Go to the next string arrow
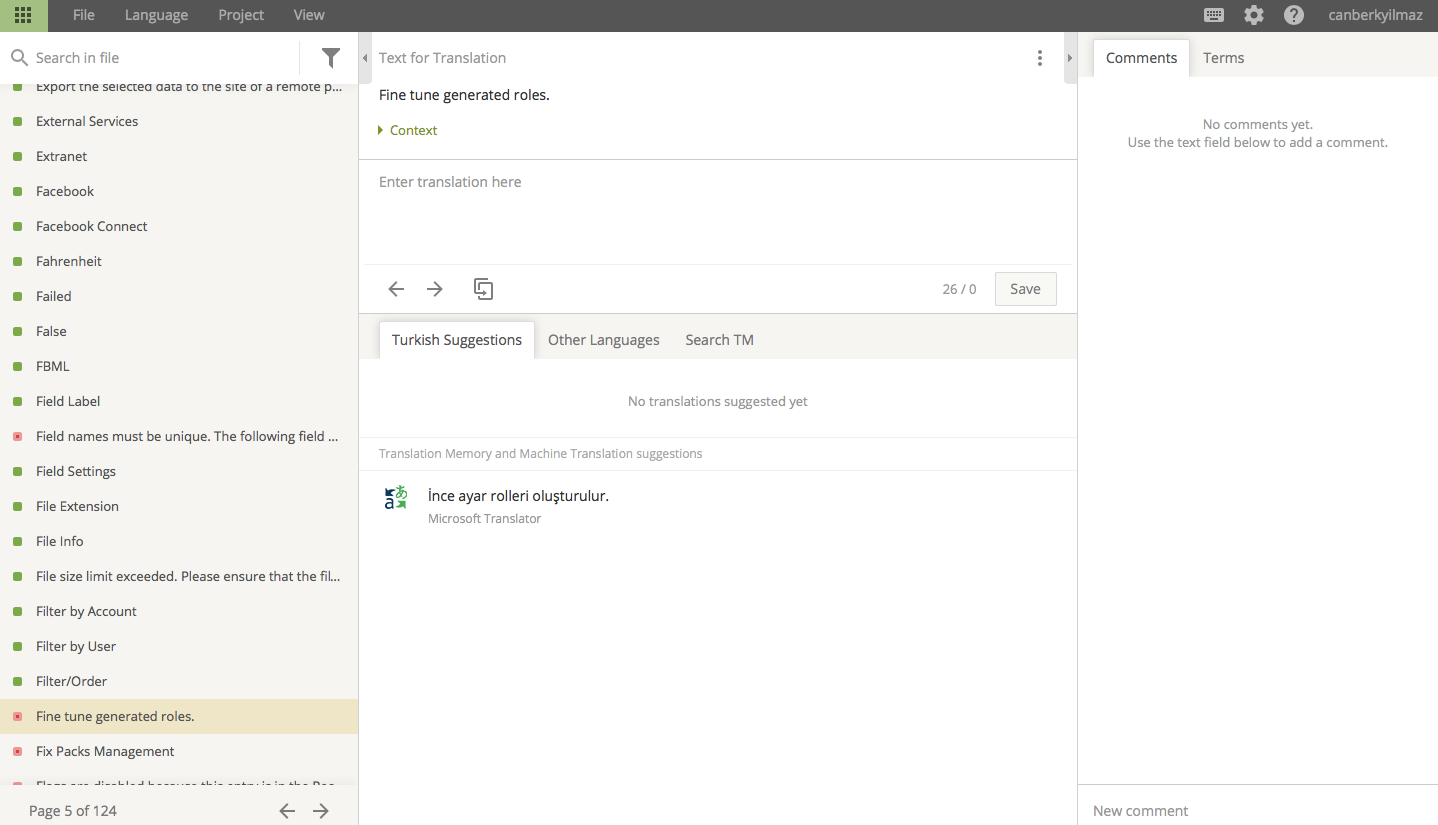Screen dimensions: 1438x825 pyautogui.click(x=434, y=289)
